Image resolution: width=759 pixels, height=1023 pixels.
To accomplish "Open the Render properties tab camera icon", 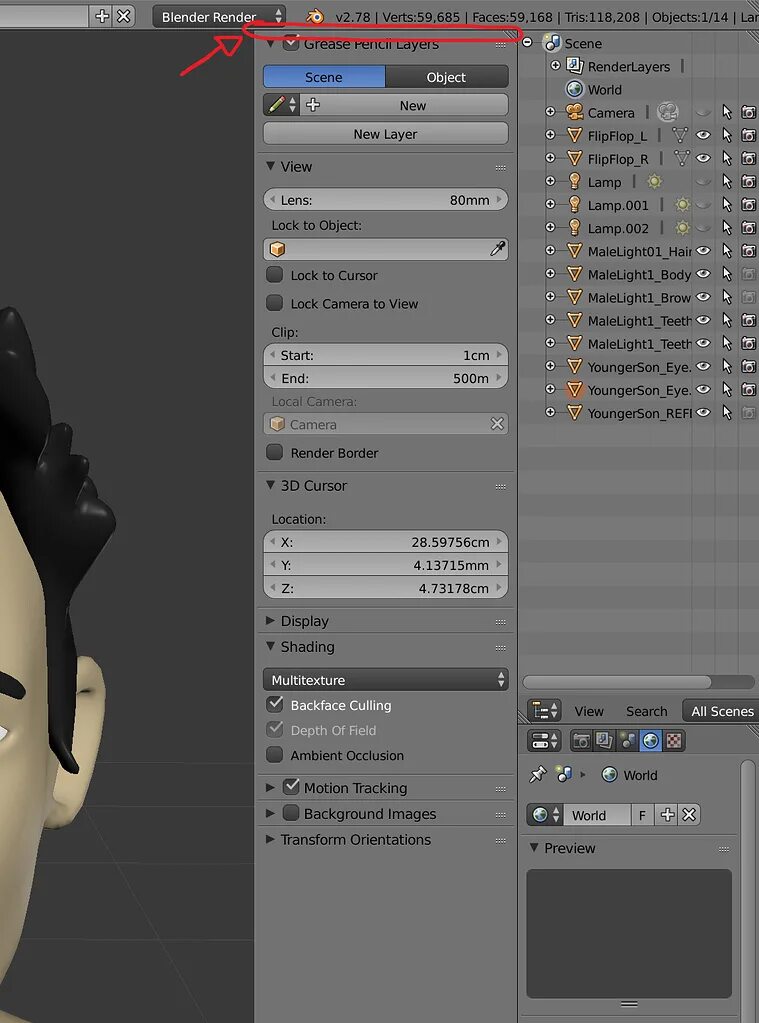I will tap(581, 741).
